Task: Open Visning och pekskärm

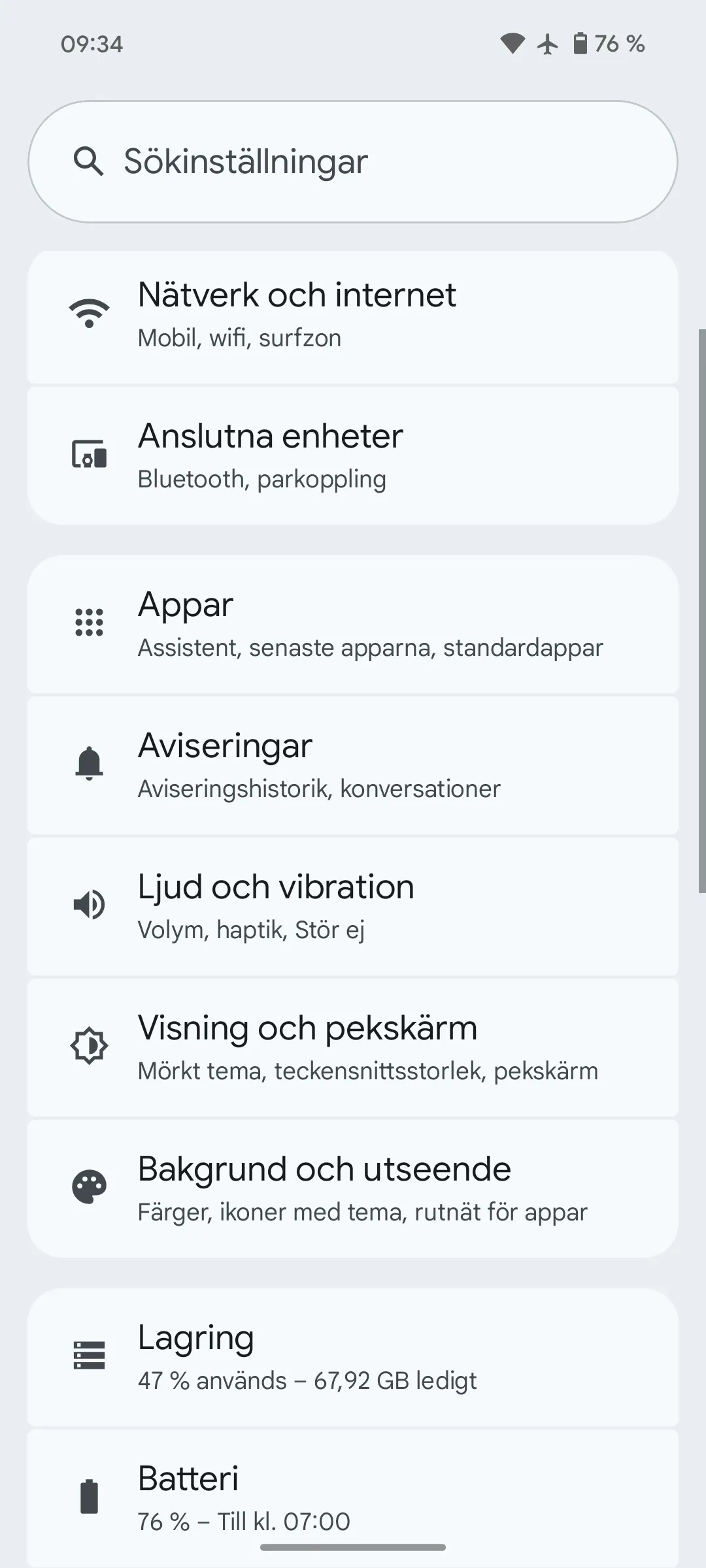Action: tap(353, 1048)
